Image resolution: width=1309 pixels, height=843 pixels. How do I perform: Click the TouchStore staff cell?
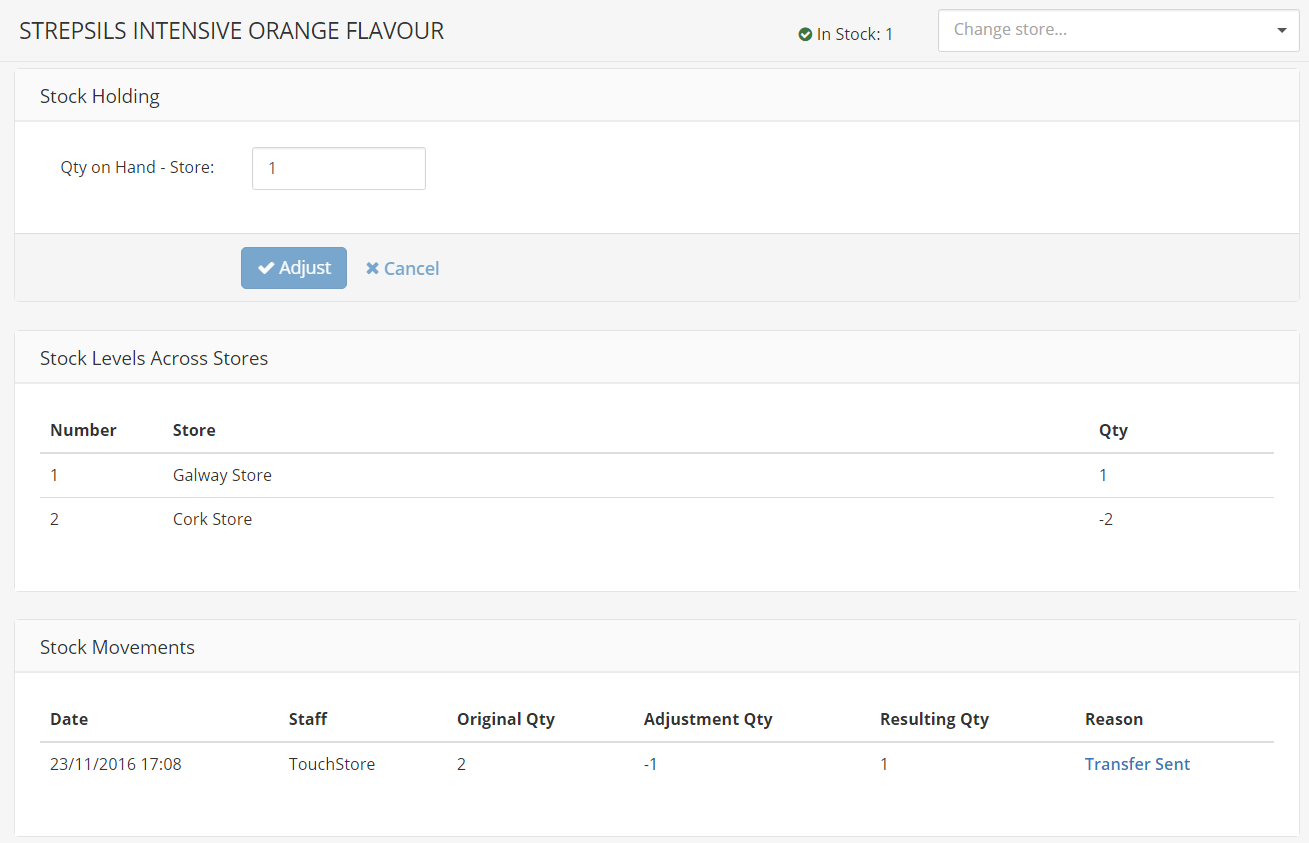coord(332,764)
